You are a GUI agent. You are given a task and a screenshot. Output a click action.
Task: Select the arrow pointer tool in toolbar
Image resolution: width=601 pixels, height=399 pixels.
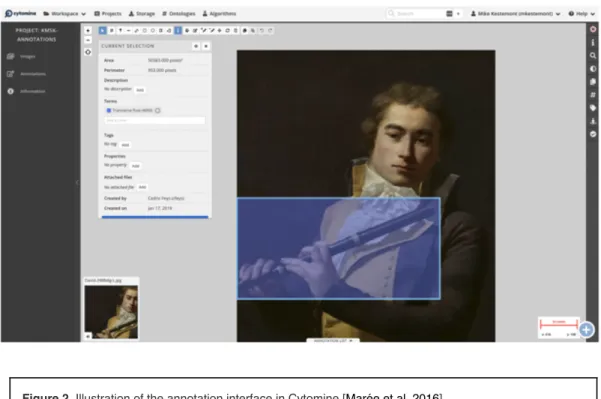102,30
